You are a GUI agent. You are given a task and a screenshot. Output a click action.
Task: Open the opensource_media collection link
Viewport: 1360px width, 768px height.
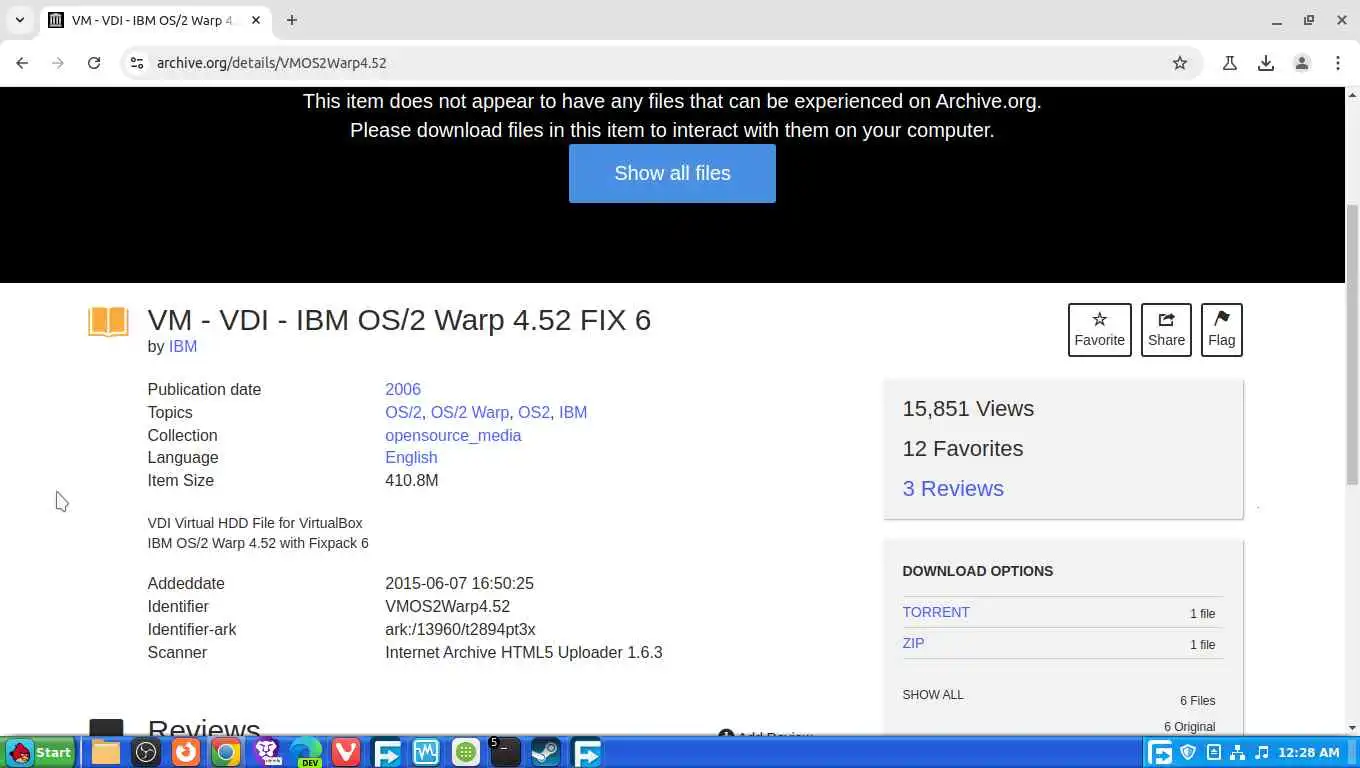453,435
